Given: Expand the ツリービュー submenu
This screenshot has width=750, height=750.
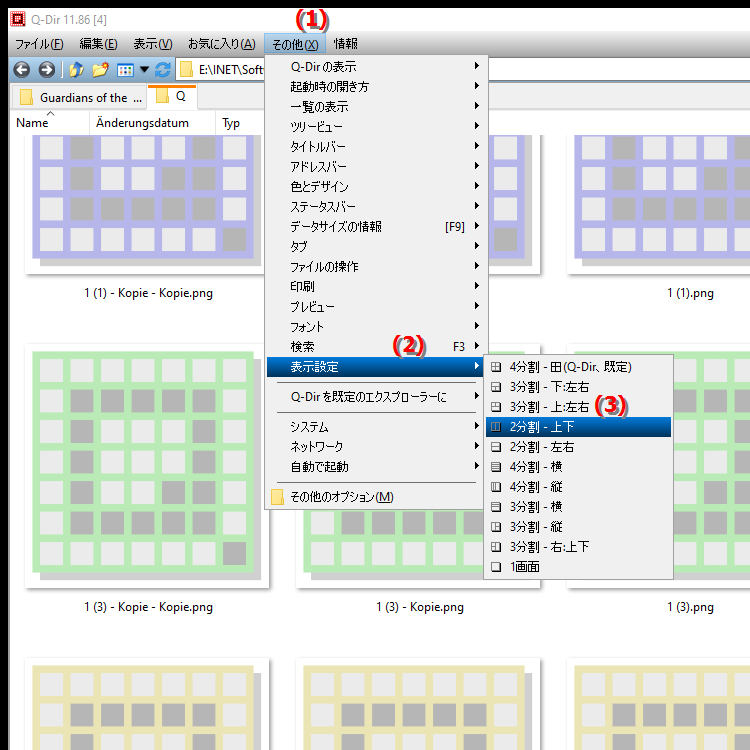Looking at the screenshot, I should pyautogui.click(x=377, y=127).
